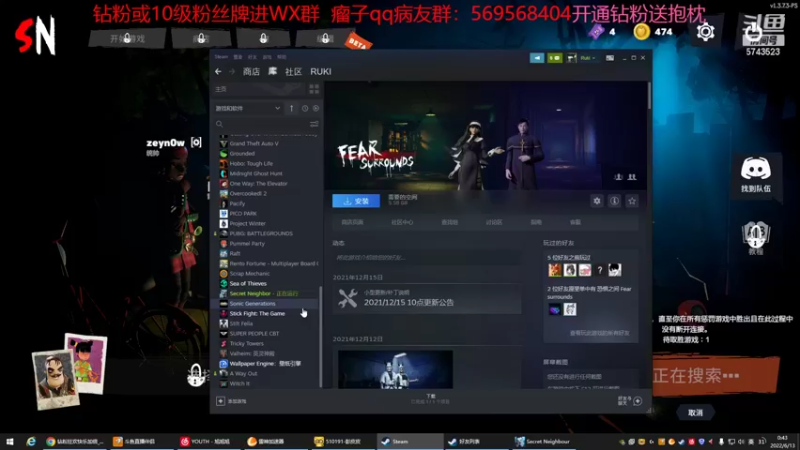Screen dimensions: 800x450
Task: Open the Store tab 商店
Action: coord(251,72)
